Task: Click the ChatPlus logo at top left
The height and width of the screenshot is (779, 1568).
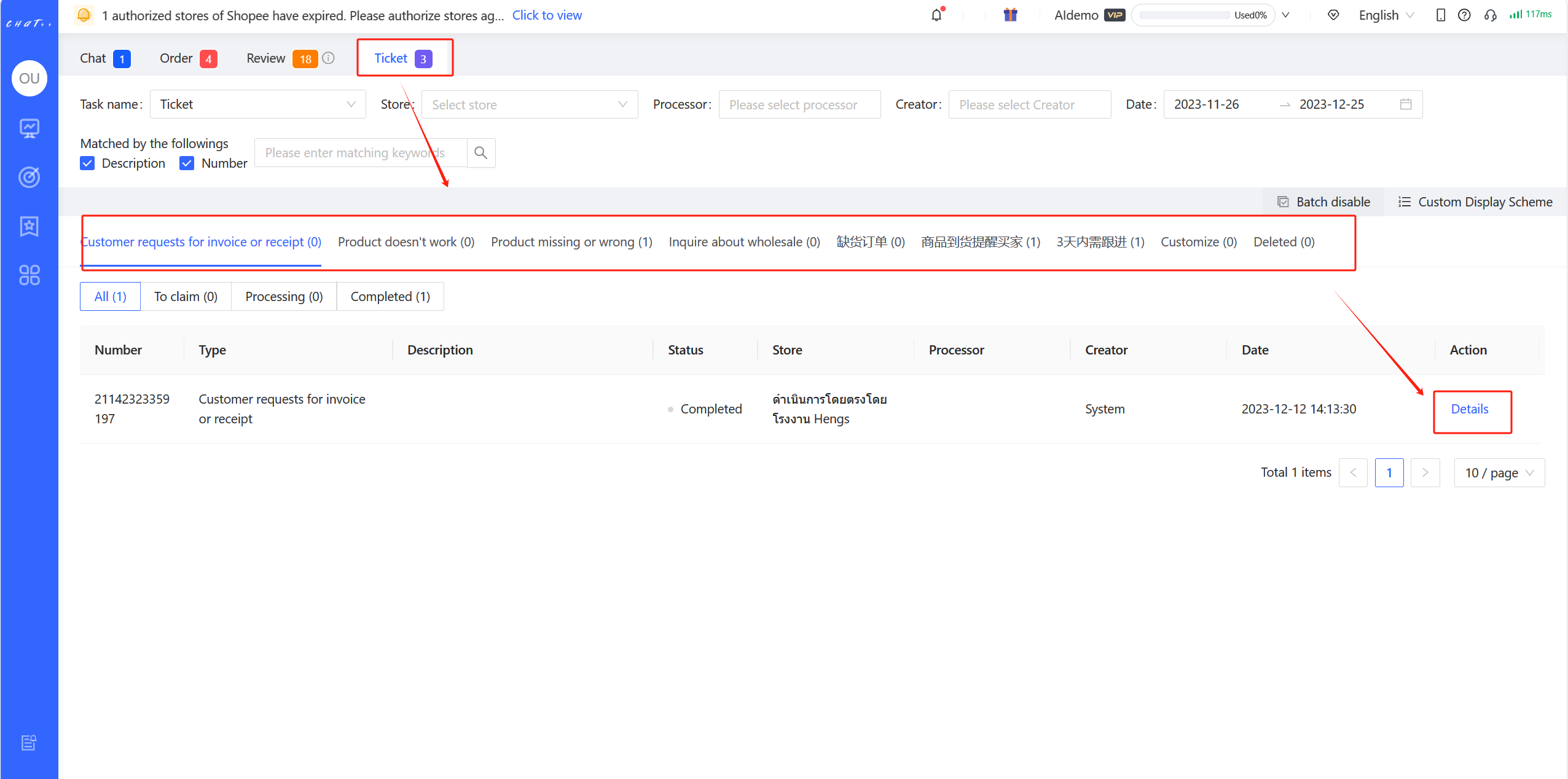Action: point(29,23)
